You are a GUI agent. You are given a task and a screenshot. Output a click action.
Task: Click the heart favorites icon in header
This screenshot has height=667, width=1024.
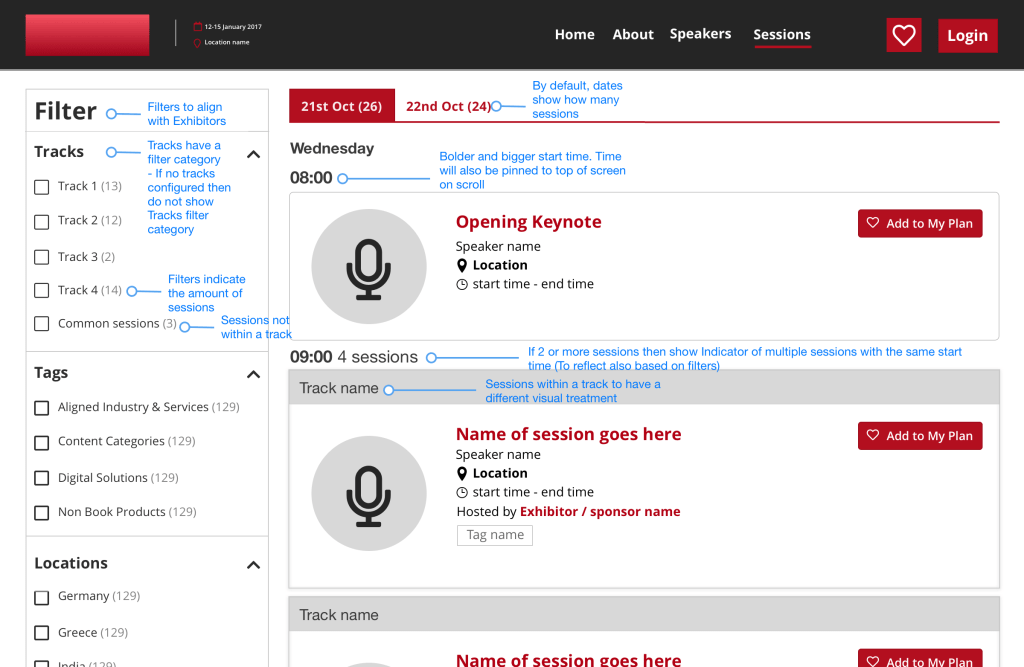tap(903, 35)
